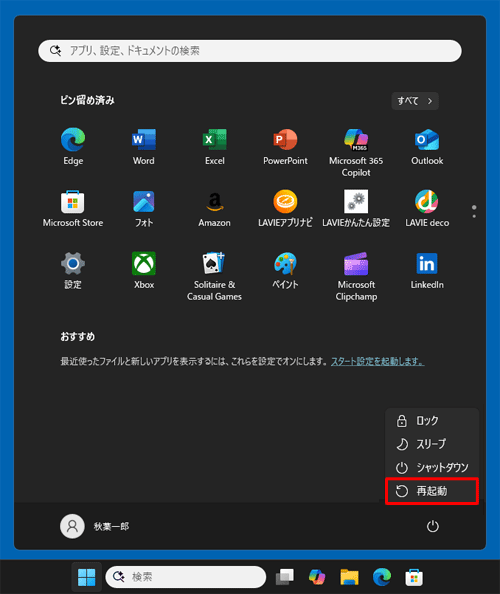Open Copilot from the taskbar

tap(317, 577)
